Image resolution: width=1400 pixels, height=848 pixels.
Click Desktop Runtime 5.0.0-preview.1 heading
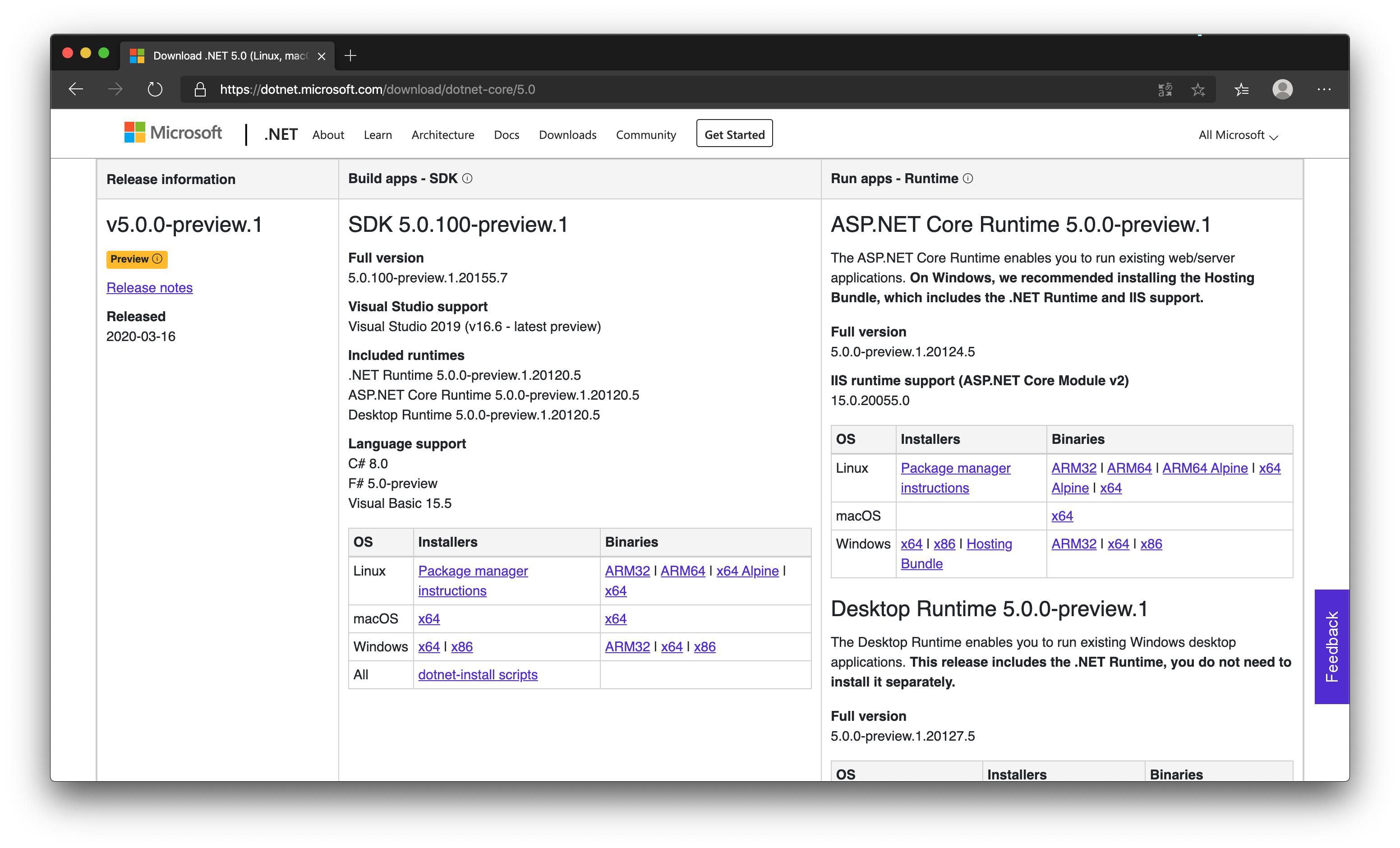tap(989, 609)
